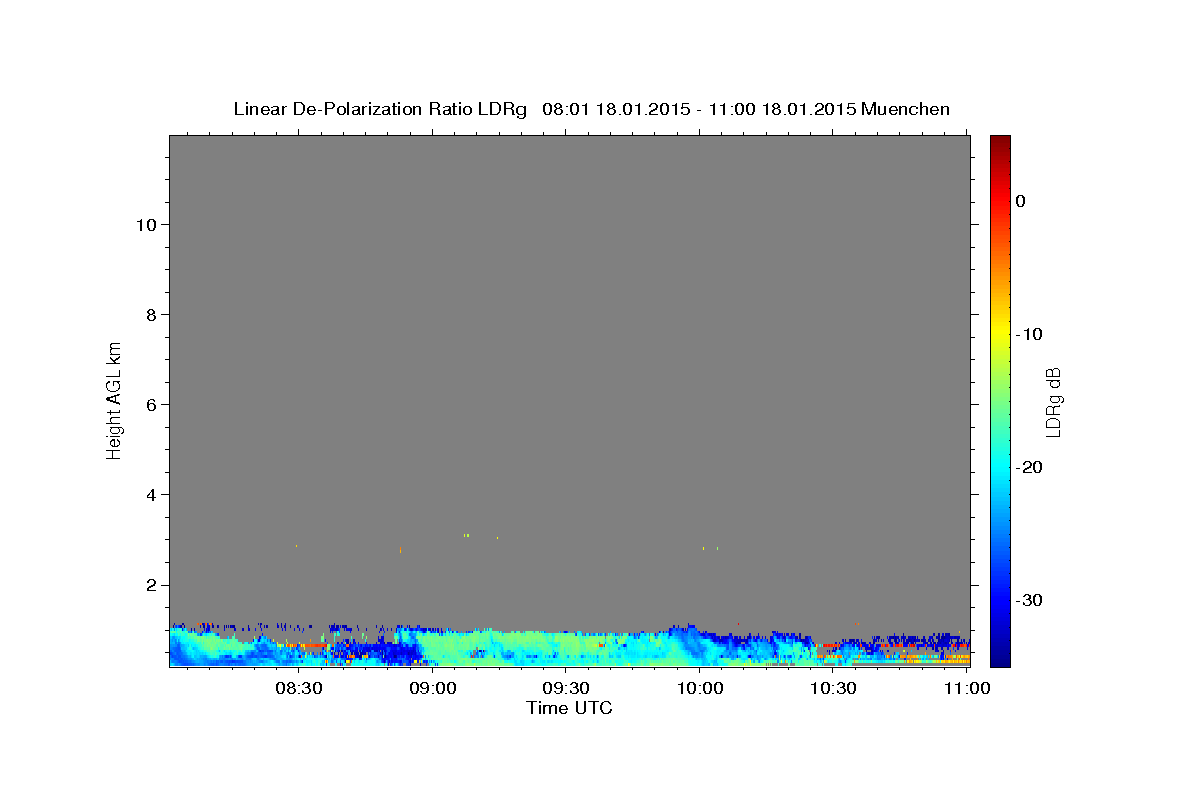The image size is (1200, 800).
Task: Click the 08:30 time tick label
Action: click(298, 688)
